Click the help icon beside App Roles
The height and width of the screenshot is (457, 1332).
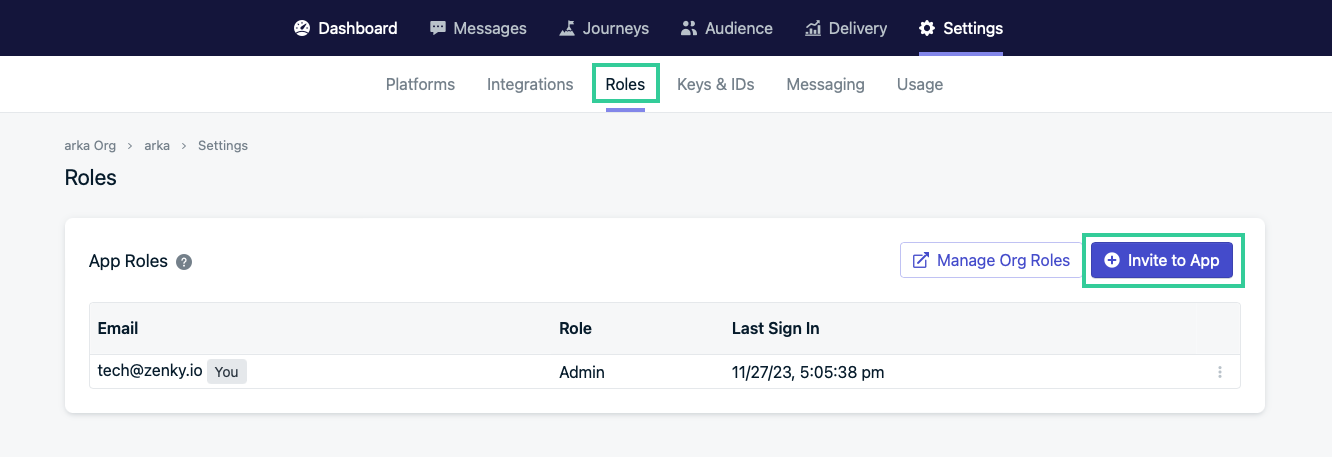coord(184,262)
